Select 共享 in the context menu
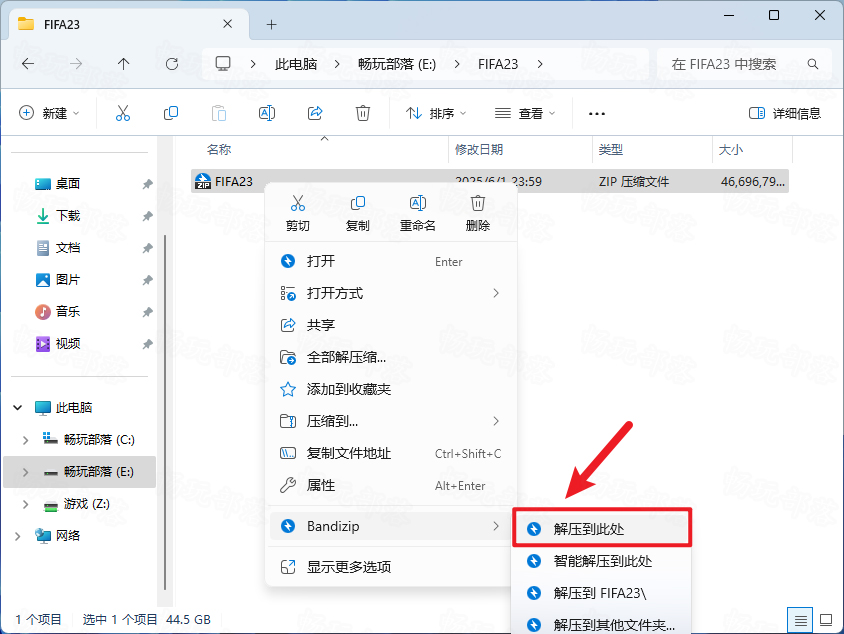 391,325
